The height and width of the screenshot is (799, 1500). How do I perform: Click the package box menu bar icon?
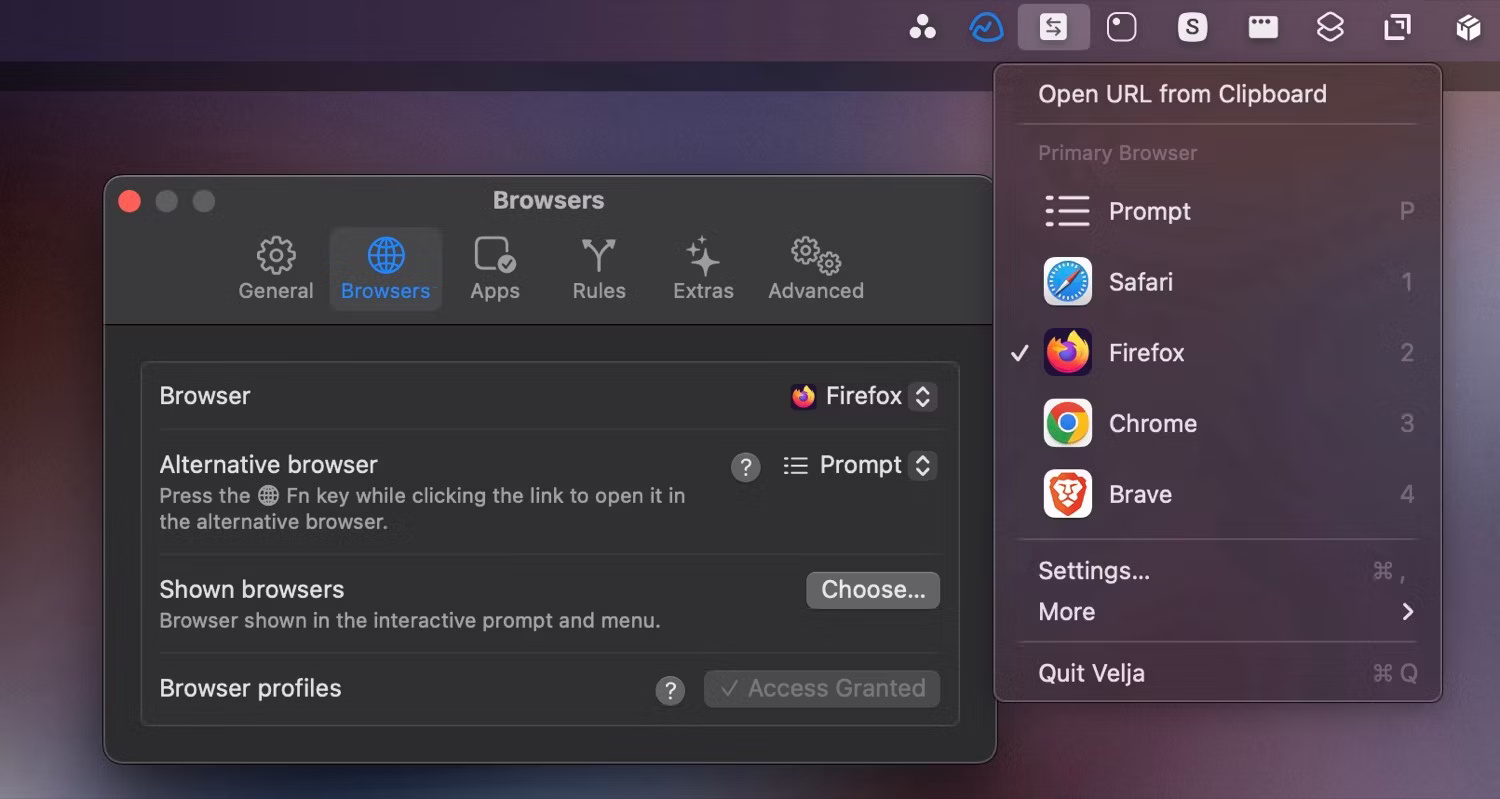click(1467, 27)
